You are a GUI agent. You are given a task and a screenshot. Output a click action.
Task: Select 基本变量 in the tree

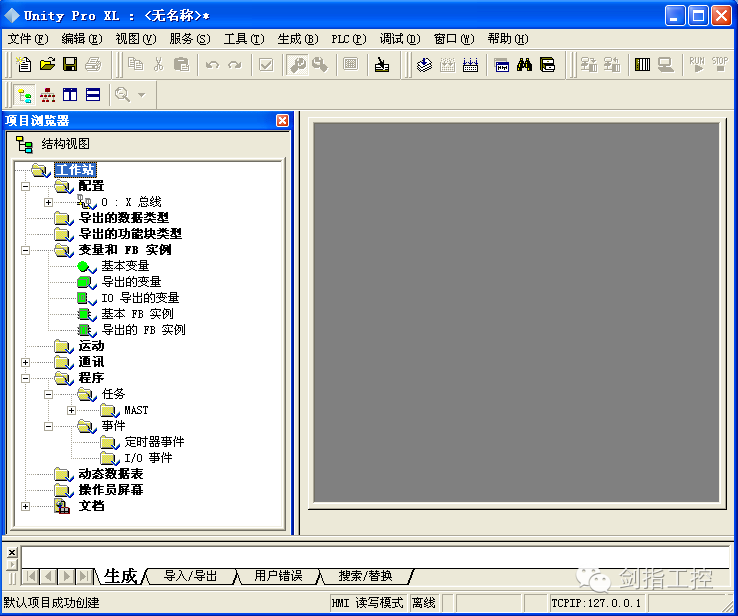pos(125,266)
